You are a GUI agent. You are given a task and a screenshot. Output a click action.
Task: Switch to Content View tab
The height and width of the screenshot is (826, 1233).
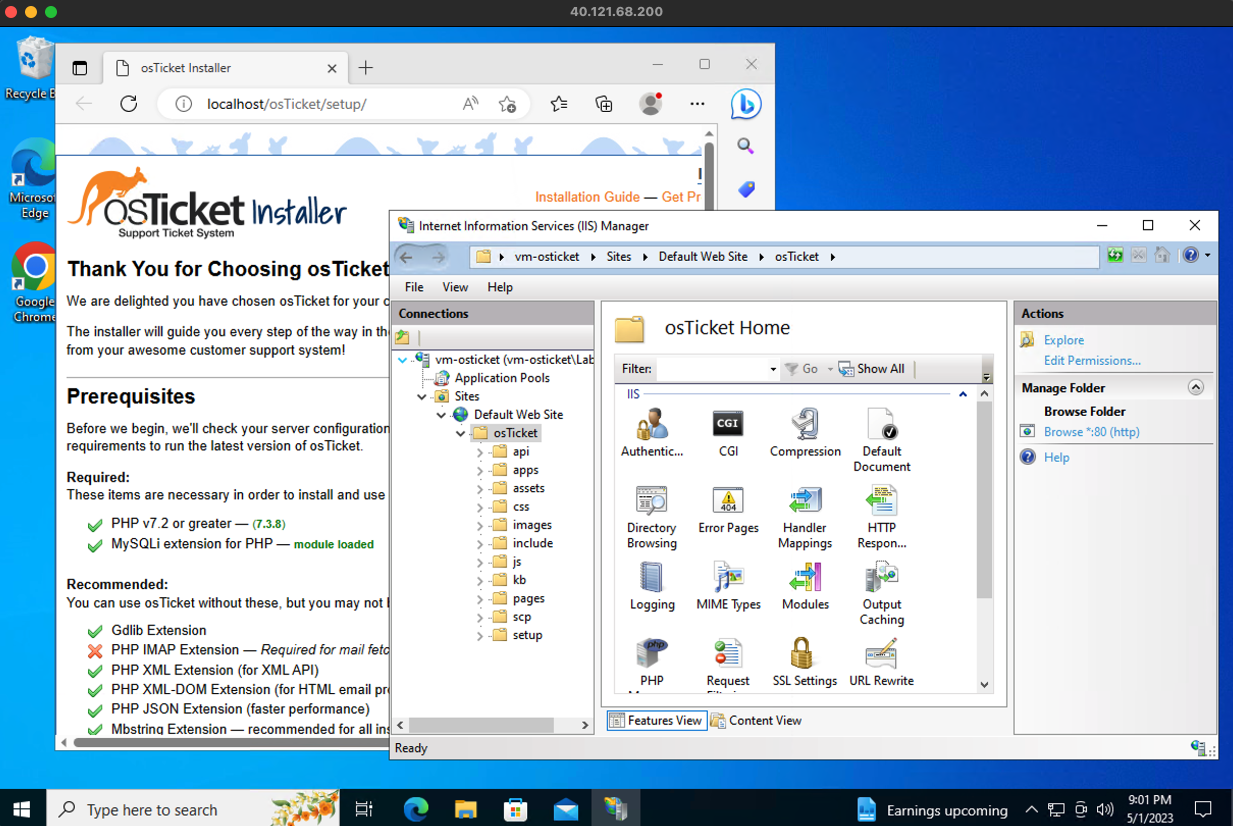pyautogui.click(x=756, y=720)
